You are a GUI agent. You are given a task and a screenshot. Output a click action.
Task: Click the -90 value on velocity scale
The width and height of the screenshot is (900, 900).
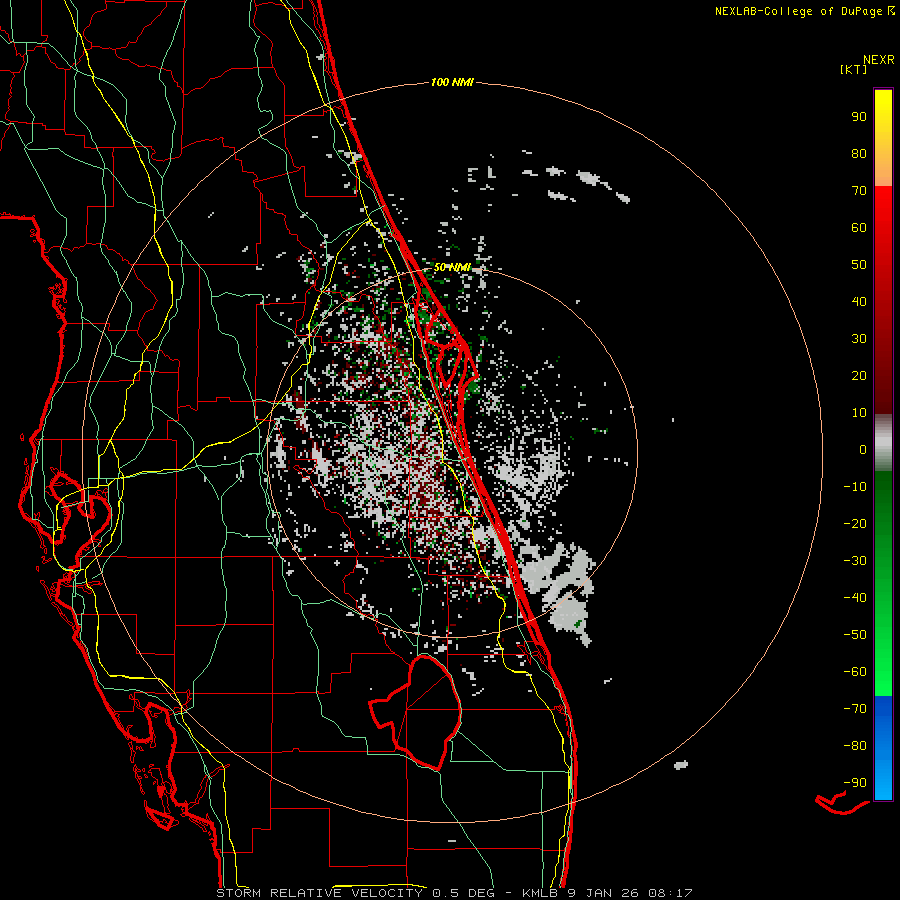pyautogui.click(x=855, y=783)
